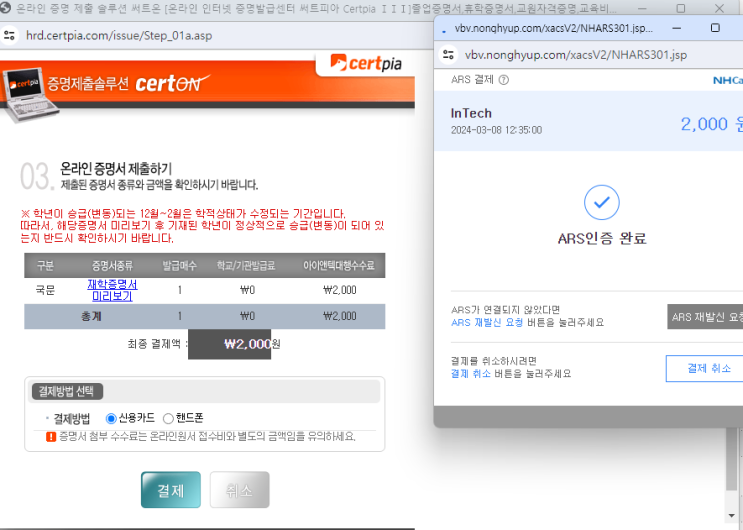Click the 학교/기관발급료 column header

(246, 265)
